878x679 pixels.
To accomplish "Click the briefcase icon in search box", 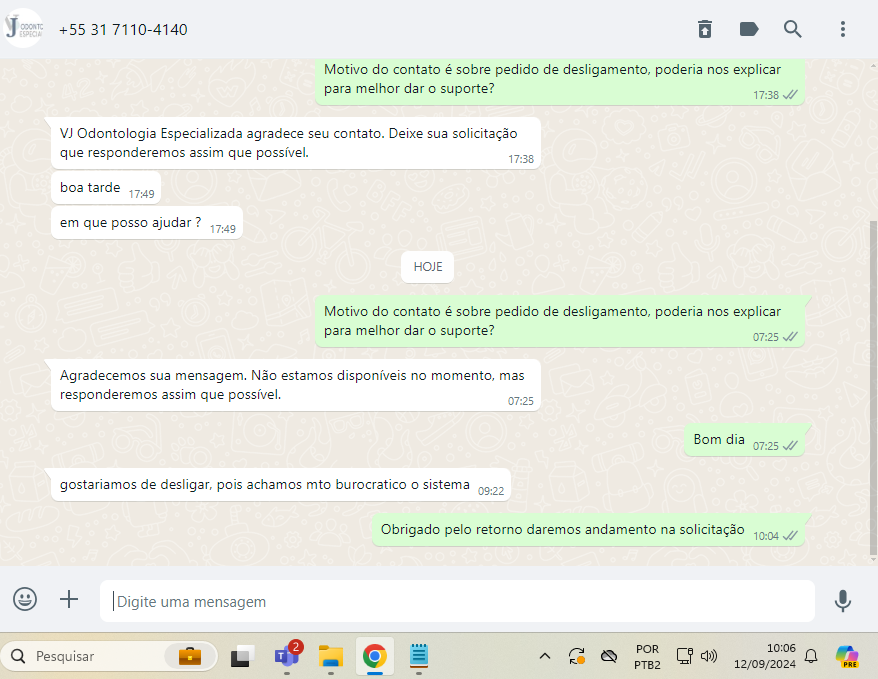I will (190, 655).
